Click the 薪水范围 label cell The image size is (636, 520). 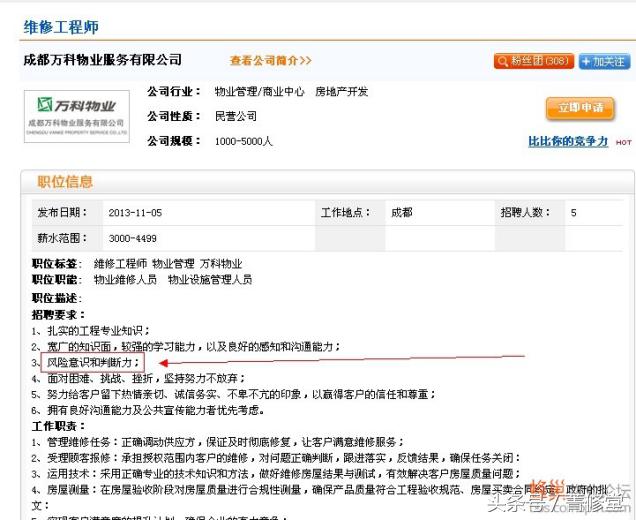(x=67, y=238)
